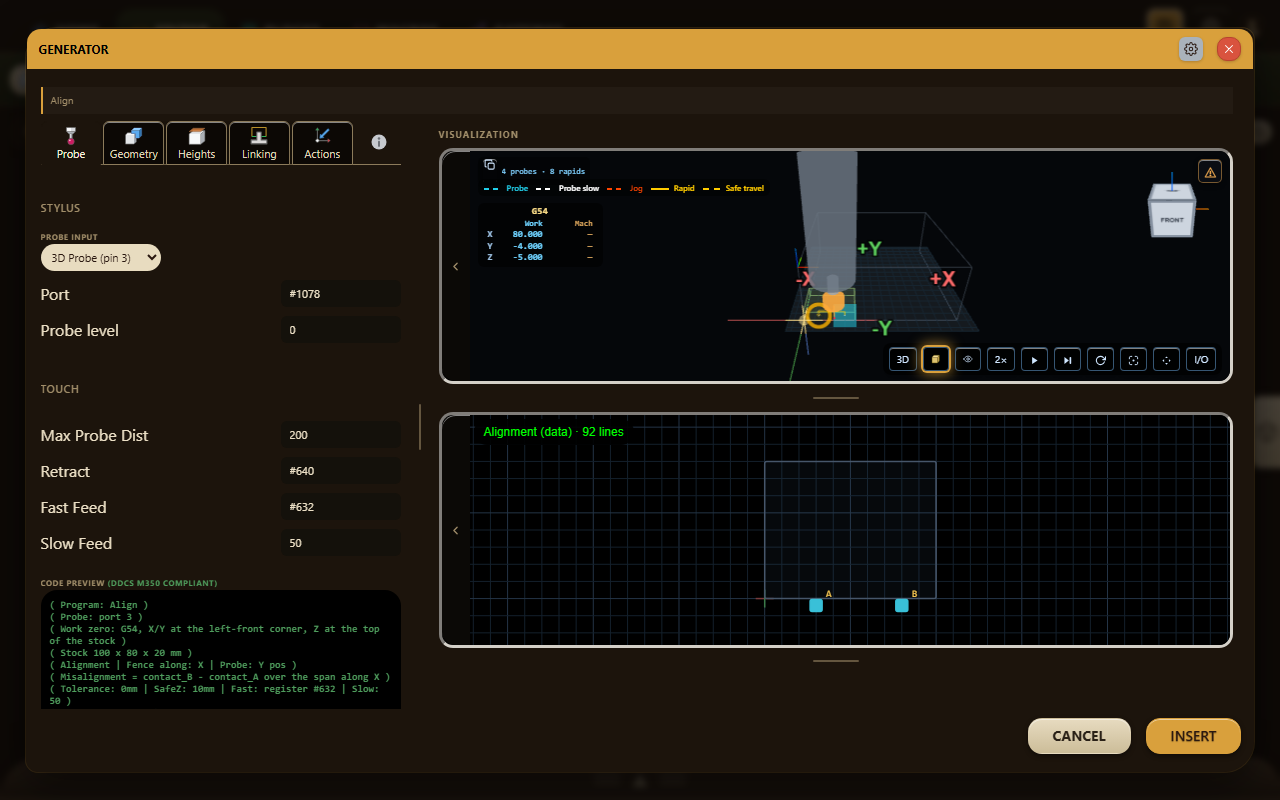The width and height of the screenshot is (1280, 800).
Task: Edit the Retract field
Action: [341, 471]
